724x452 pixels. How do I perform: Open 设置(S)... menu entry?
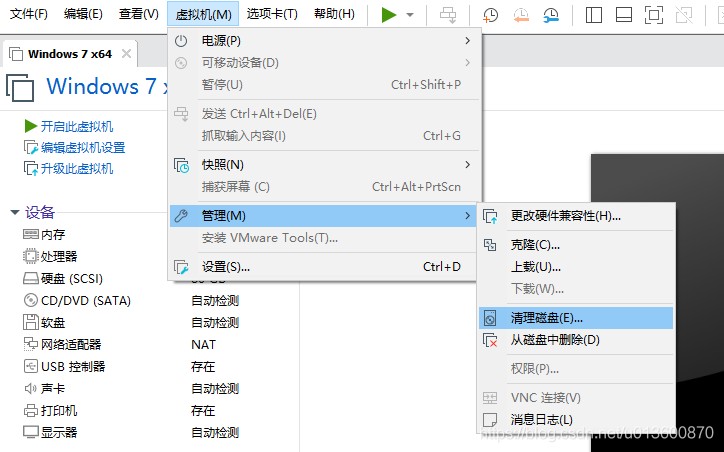[323, 266]
